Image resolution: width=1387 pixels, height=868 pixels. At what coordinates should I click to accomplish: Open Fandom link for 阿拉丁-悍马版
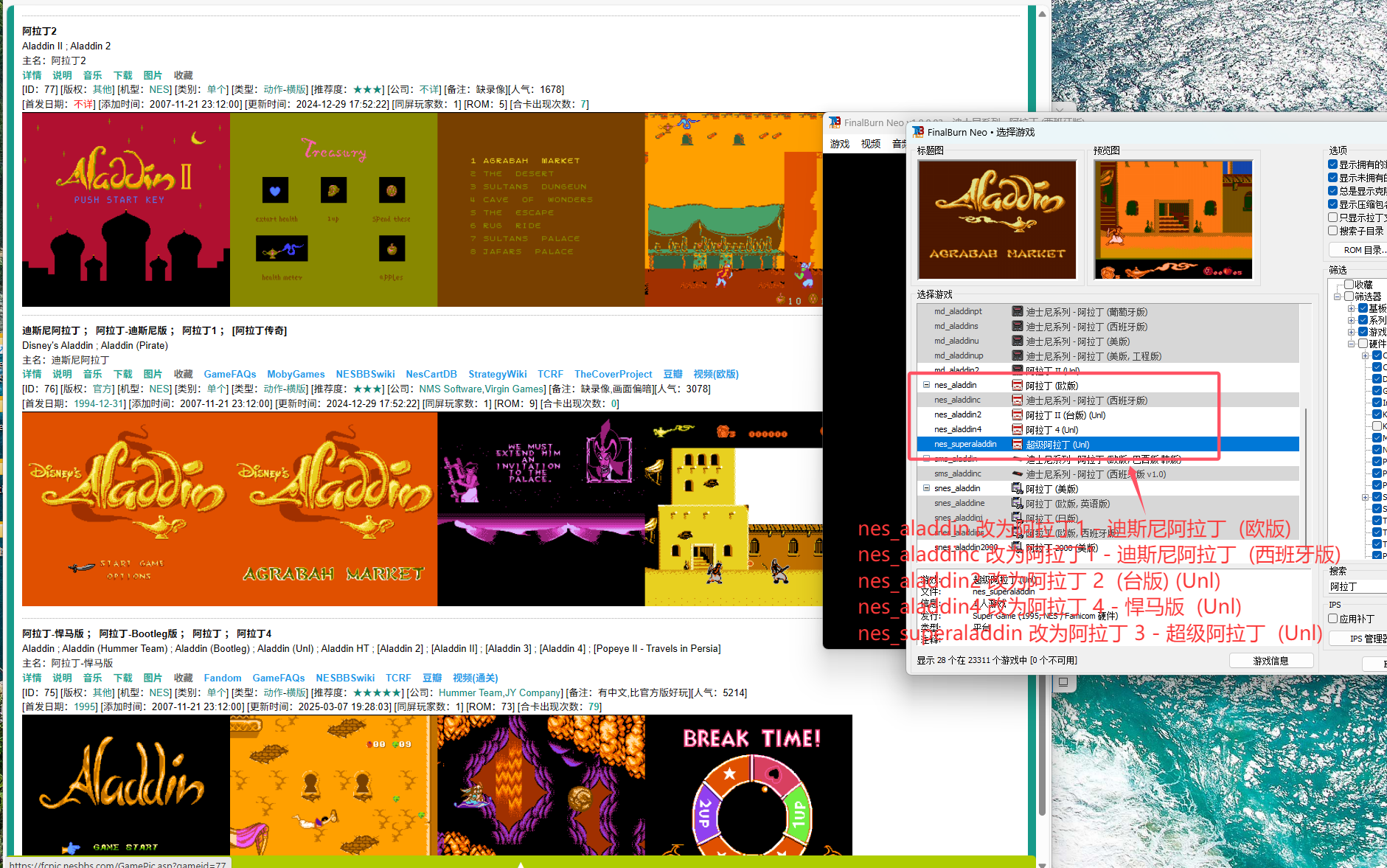[x=223, y=678]
